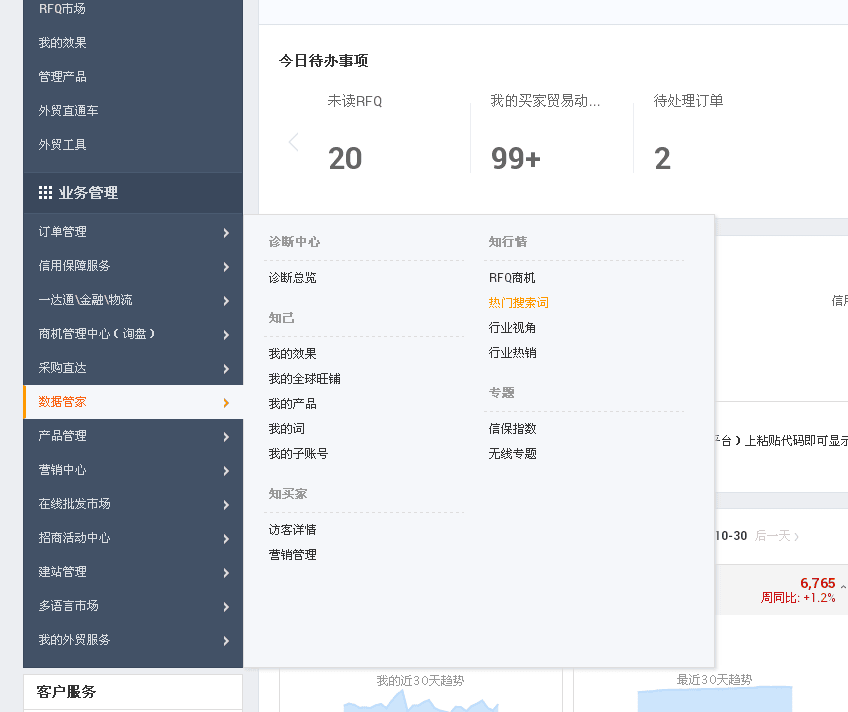
Task: Click the chevron next to 我的外贸服务
Action: click(x=227, y=641)
